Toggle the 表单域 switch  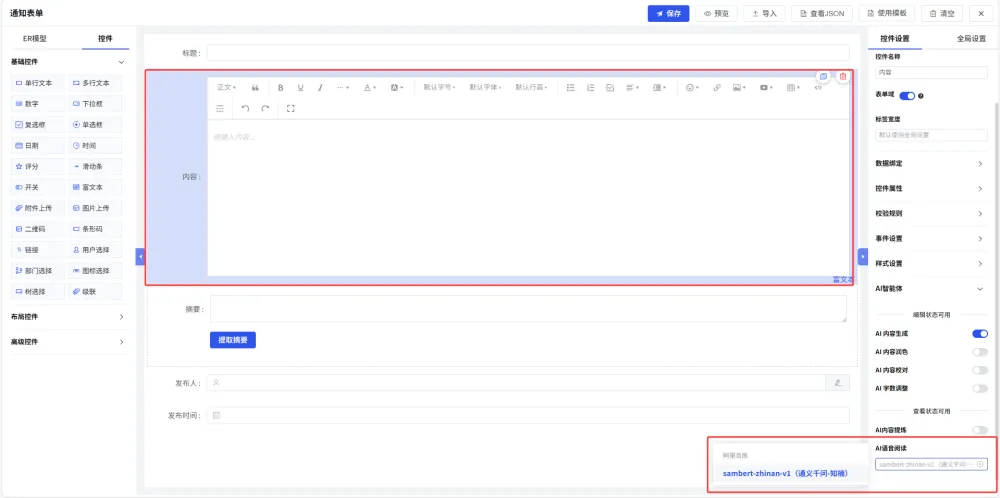[907, 96]
